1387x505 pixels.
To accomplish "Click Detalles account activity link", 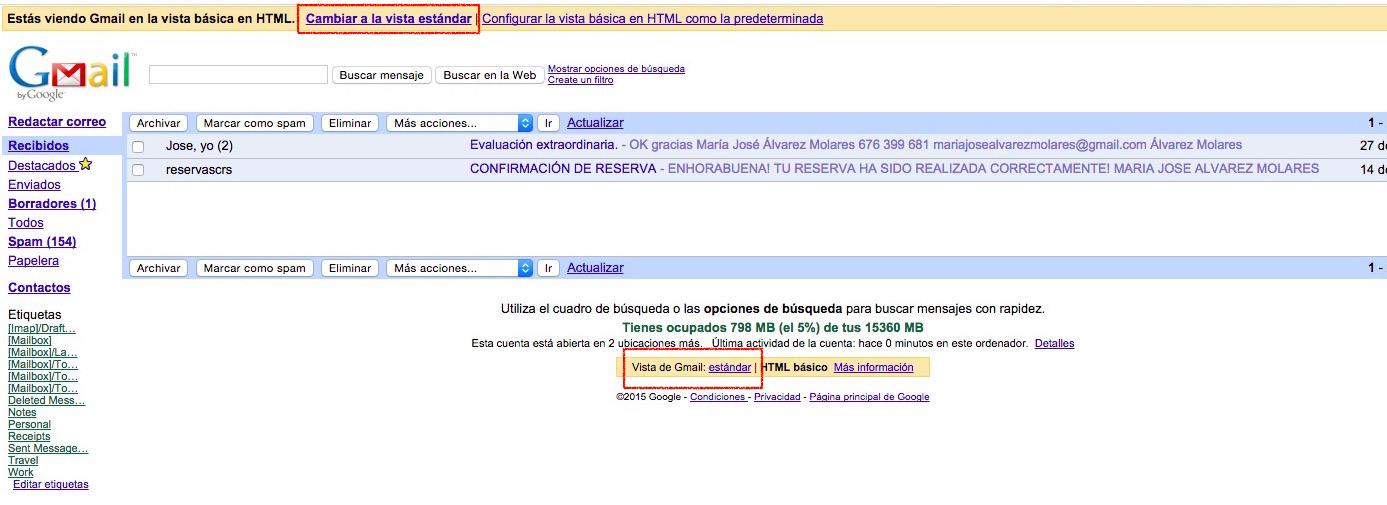I will (x=1054, y=344).
